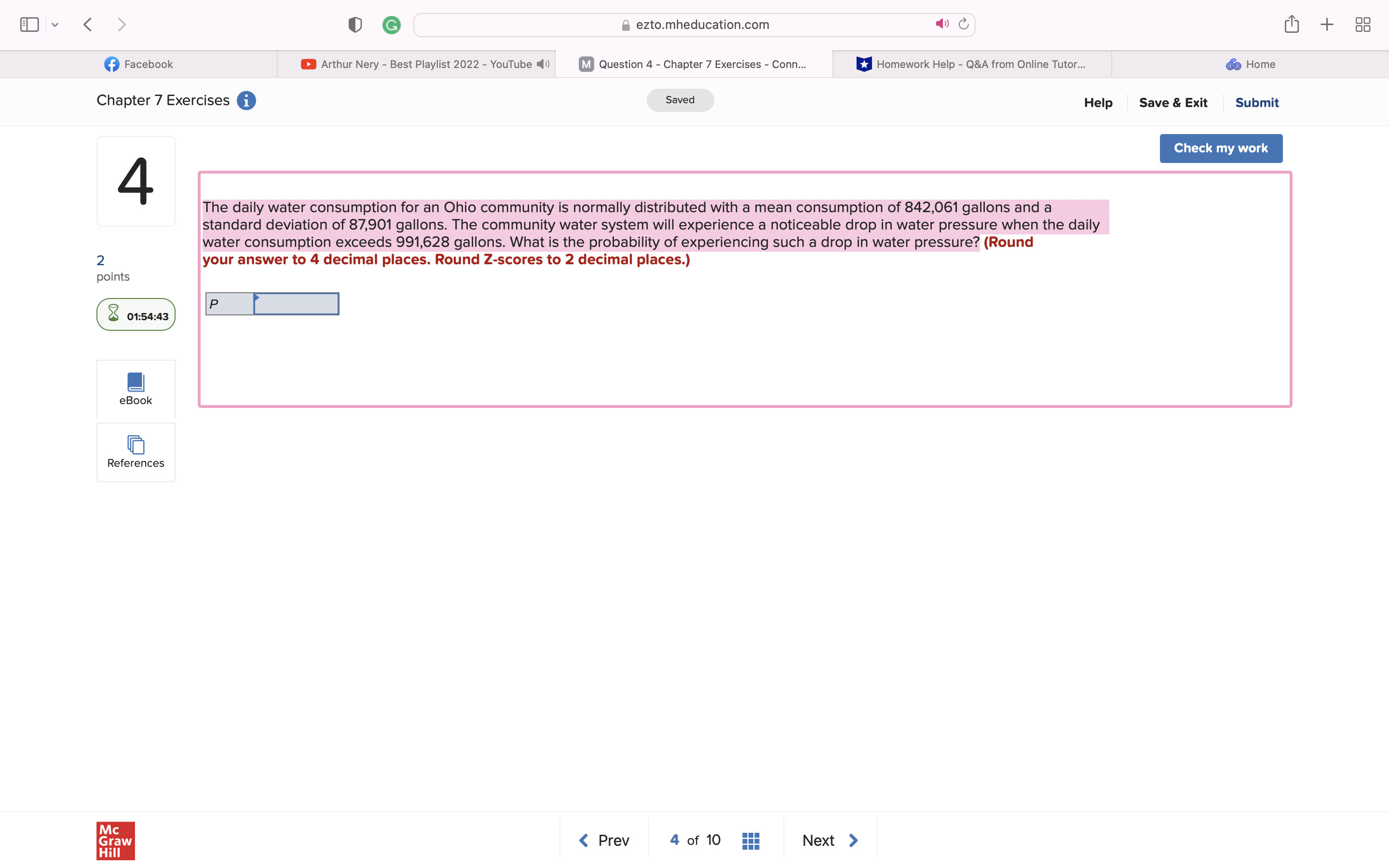This screenshot has height=868, width=1389.
Task: Open the sidebar dropdown chevron
Action: (55, 24)
